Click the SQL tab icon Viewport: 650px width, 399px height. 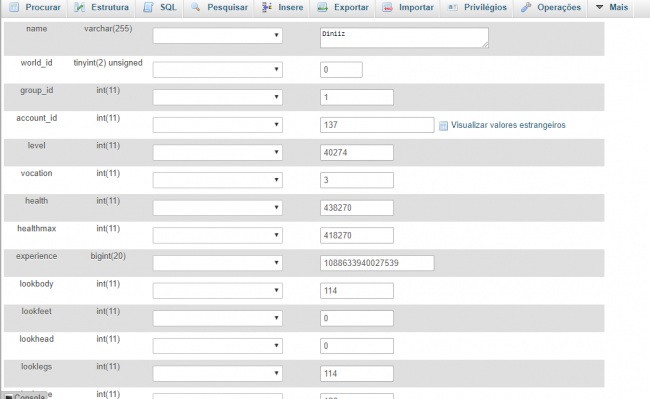[148, 7]
